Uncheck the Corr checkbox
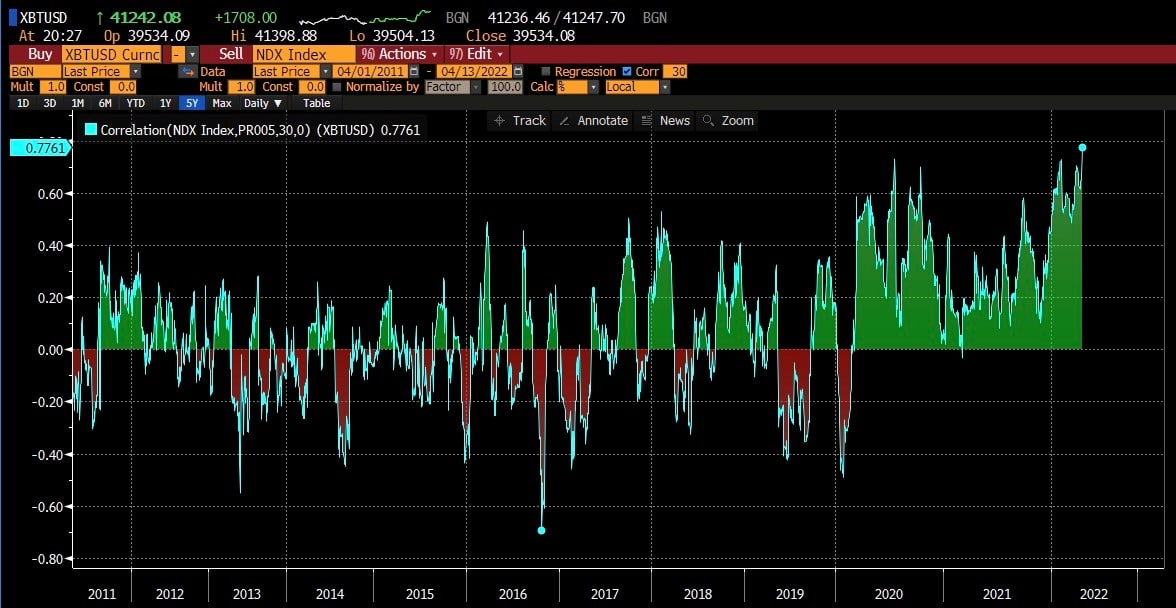This screenshot has height=608, width=1176. pos(627,72)
